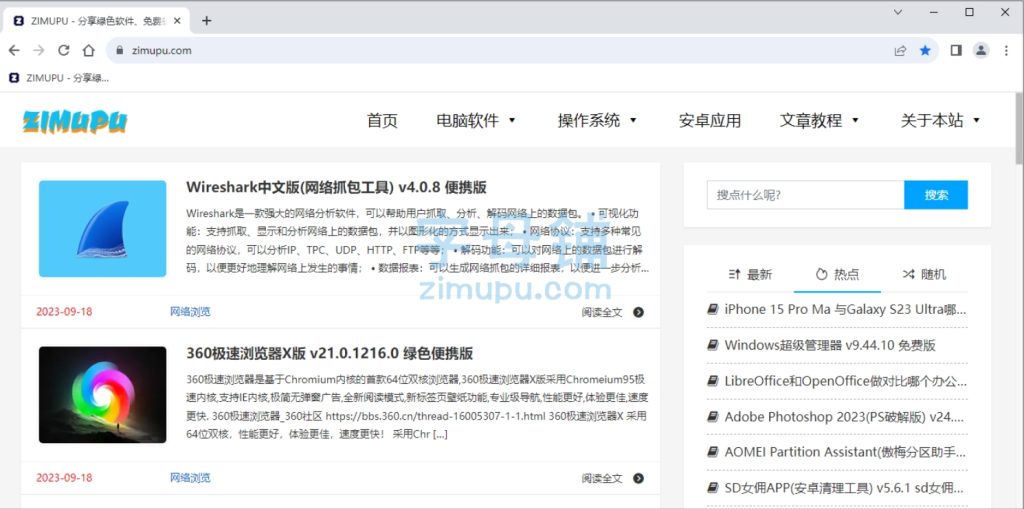
Task: Expand the 文章教程 dropdown menu
Action: pos(819,120)
